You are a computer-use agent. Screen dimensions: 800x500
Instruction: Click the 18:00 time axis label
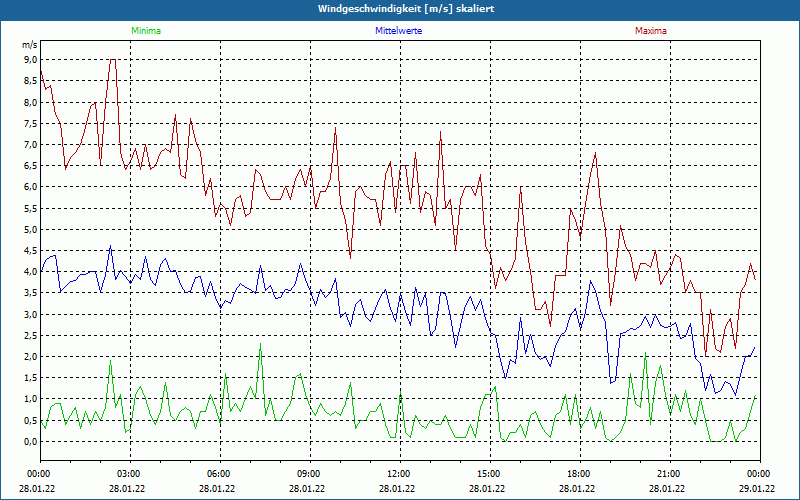578,474
